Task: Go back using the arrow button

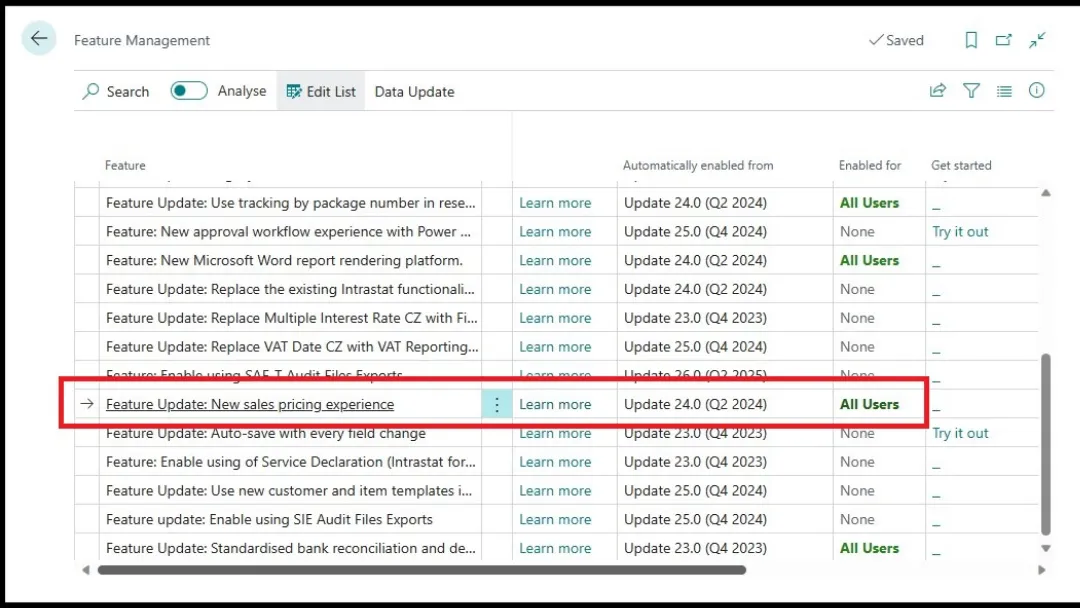Action: coord(39,39)
